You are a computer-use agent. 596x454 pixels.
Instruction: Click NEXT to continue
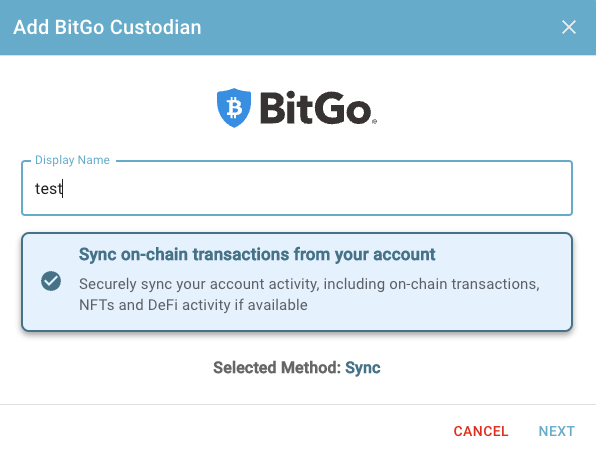556,431
